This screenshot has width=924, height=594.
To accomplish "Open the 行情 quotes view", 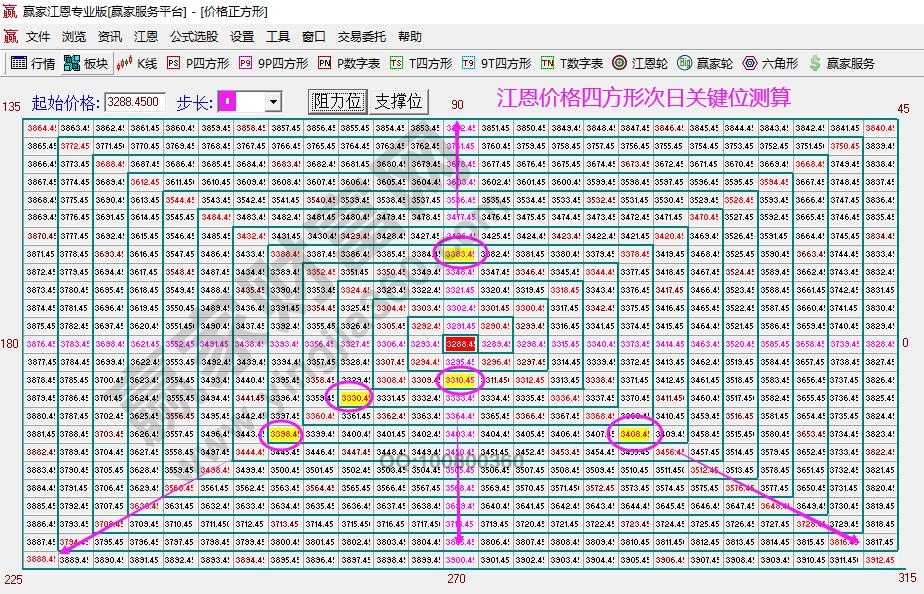I will [30, 61].
